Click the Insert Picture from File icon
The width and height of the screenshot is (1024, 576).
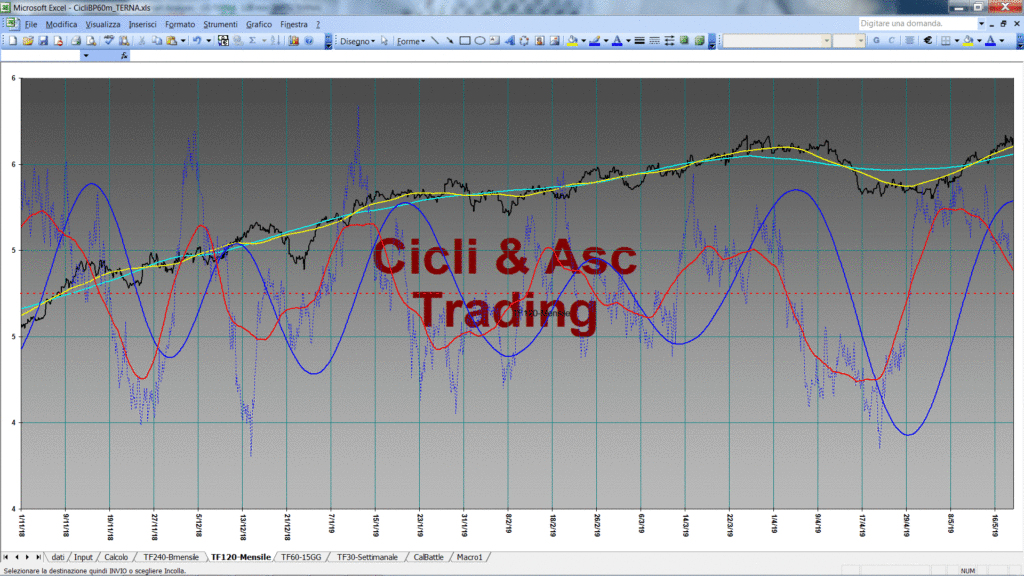pos(554,40)
